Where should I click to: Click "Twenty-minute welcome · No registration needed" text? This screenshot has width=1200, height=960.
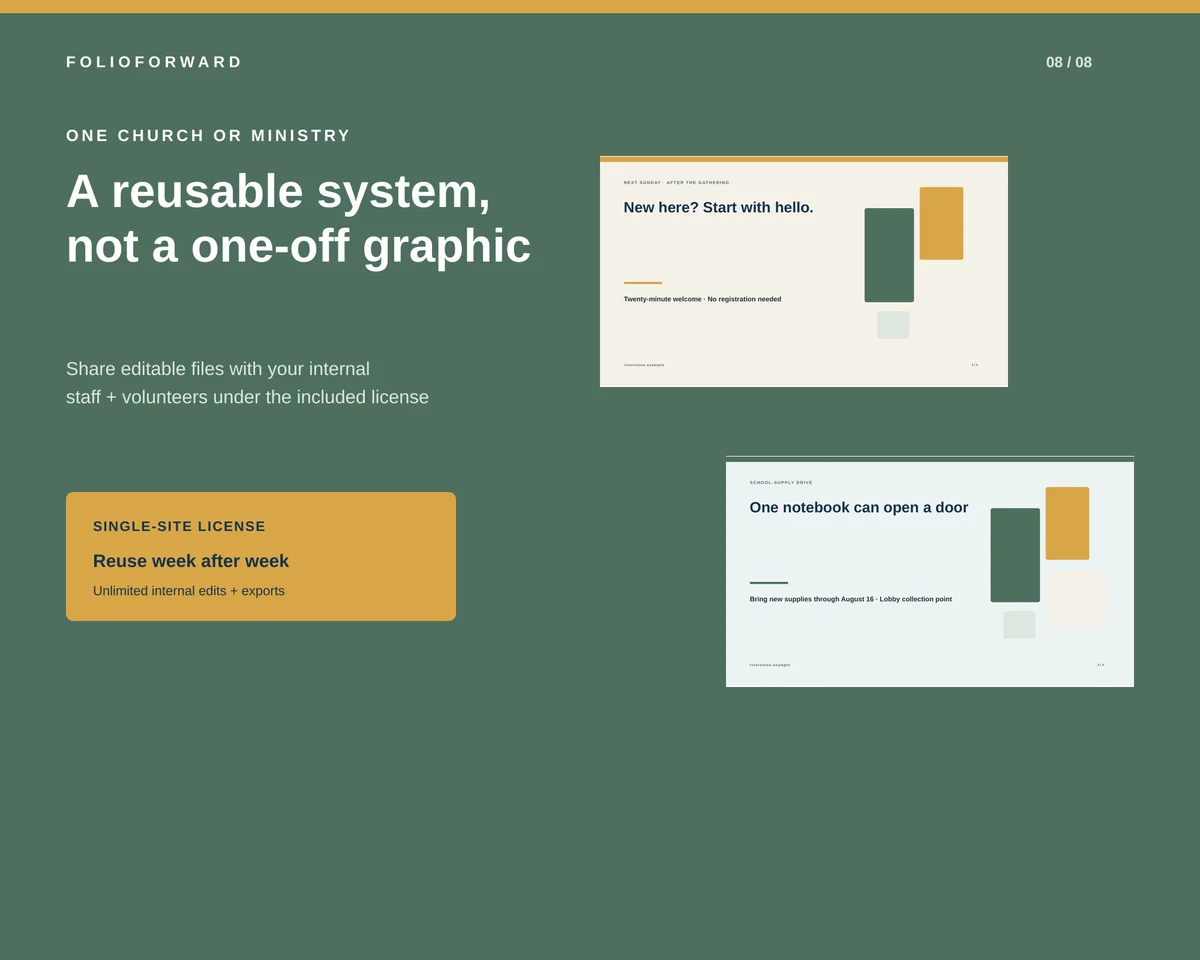tap(702, 299)
